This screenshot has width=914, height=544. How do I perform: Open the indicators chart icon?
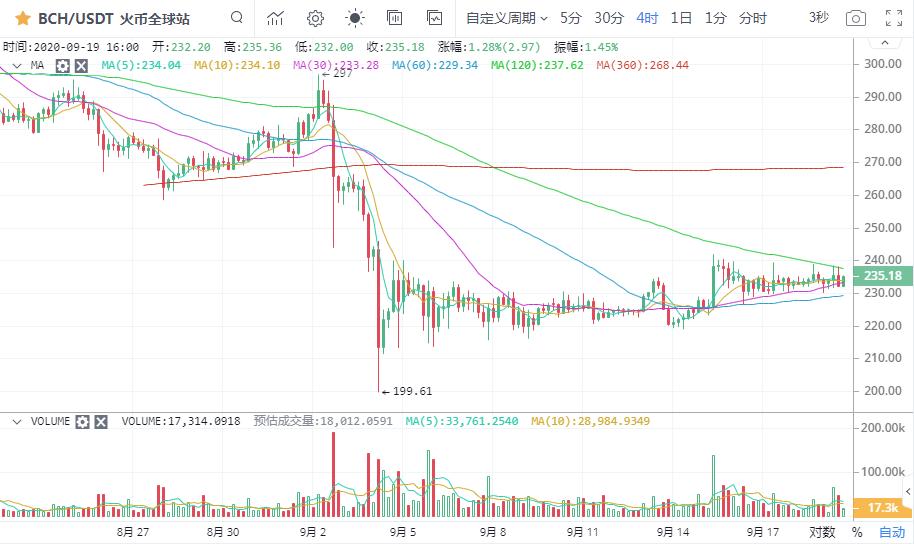coord(275,18)
